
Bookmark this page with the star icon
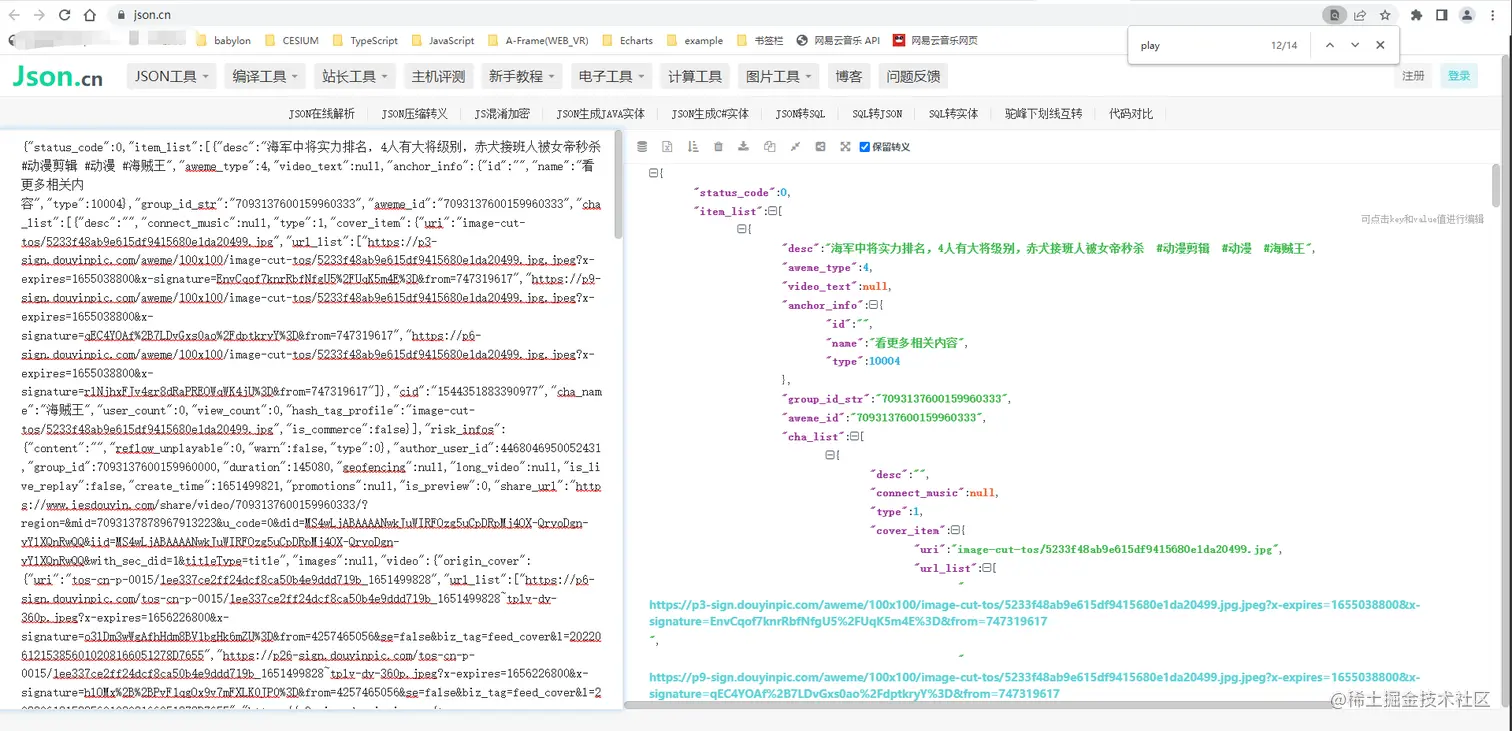click(1385, 15)
